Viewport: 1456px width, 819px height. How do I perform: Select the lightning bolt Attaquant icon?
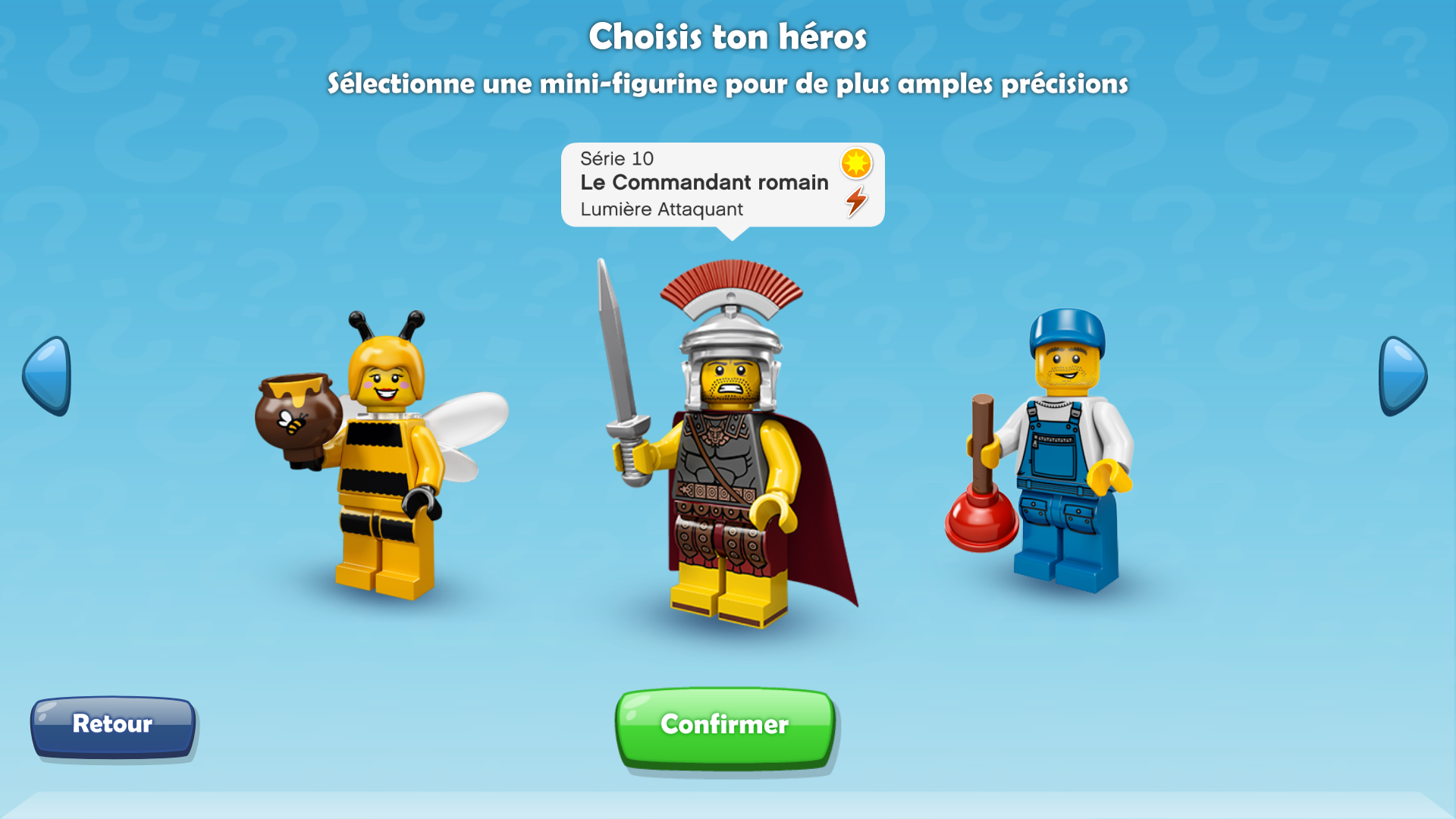(856, 202)
